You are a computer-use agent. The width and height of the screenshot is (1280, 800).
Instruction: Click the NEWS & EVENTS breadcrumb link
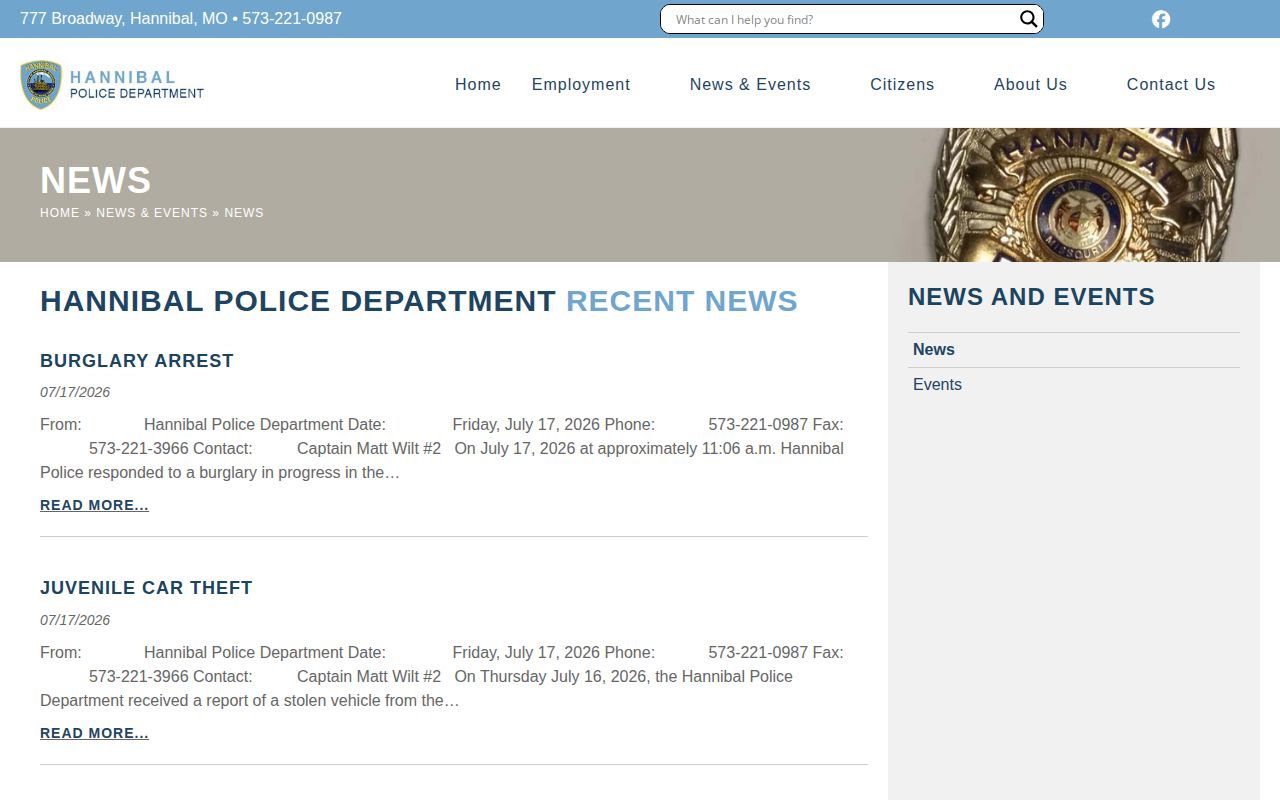coord(152,213)
